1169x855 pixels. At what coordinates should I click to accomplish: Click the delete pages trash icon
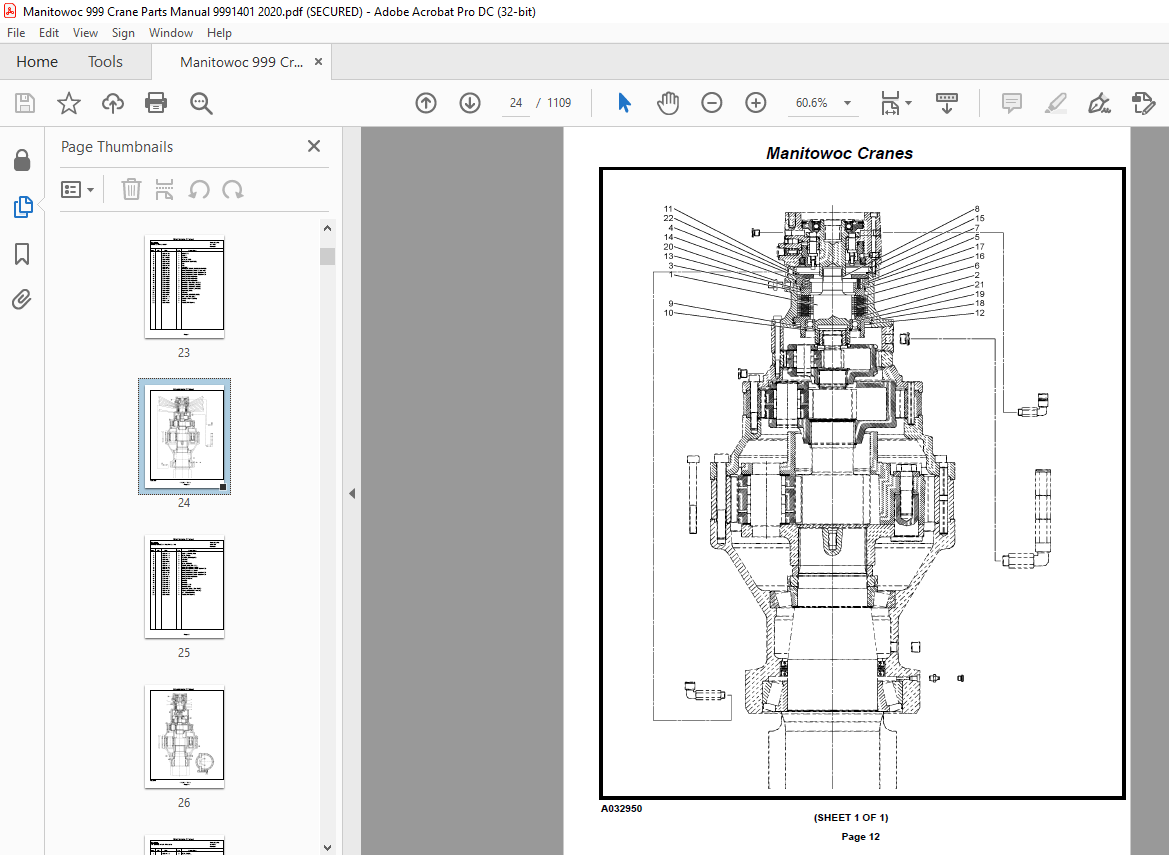click(131, 189)
